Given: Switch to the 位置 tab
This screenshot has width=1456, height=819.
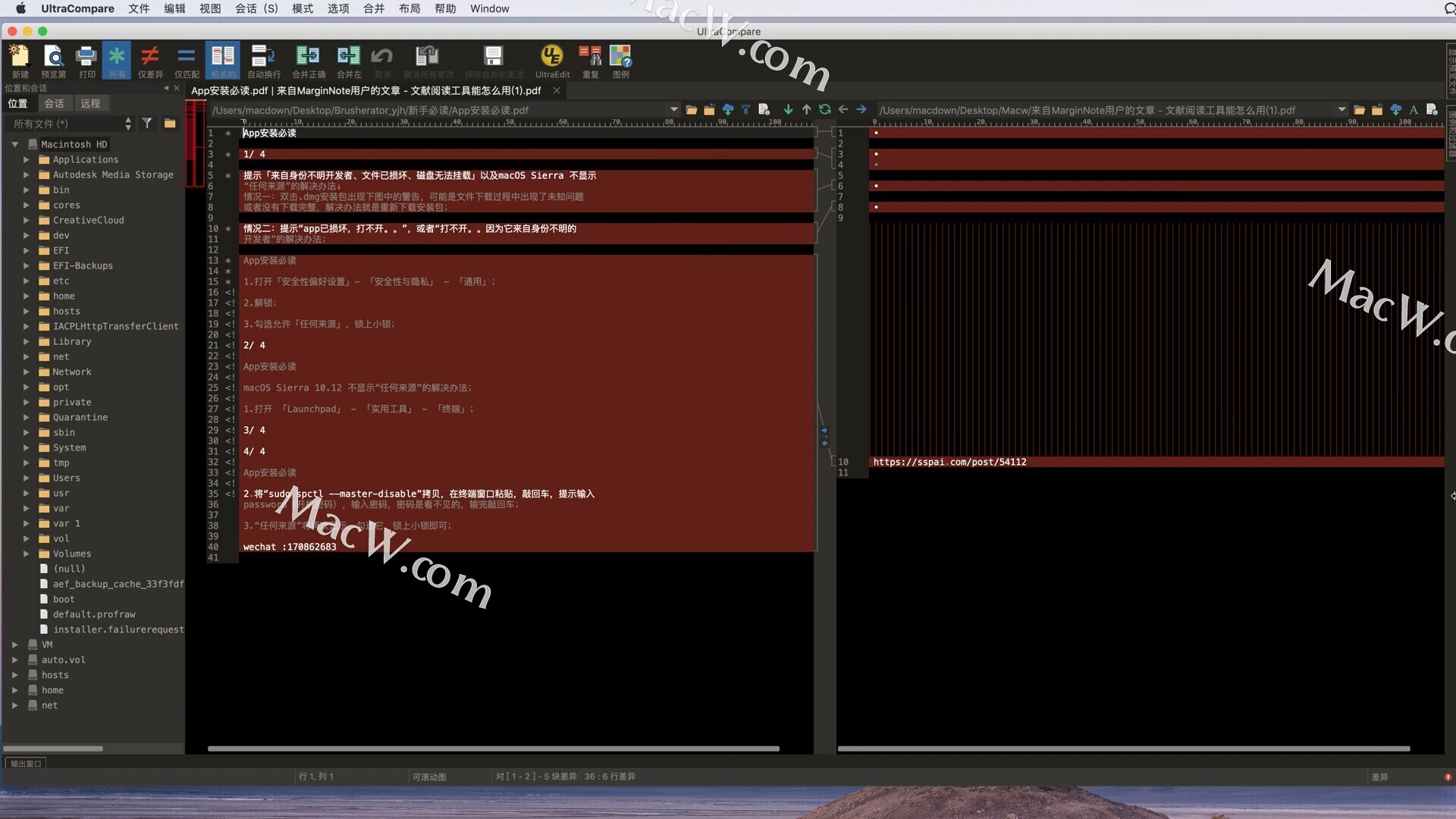Looking at the screenshot, I should (x=17, y=103).
